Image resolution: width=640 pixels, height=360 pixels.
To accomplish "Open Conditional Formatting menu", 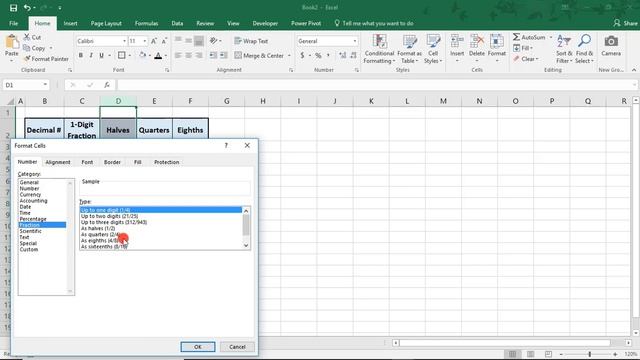I will click(379, 49).
